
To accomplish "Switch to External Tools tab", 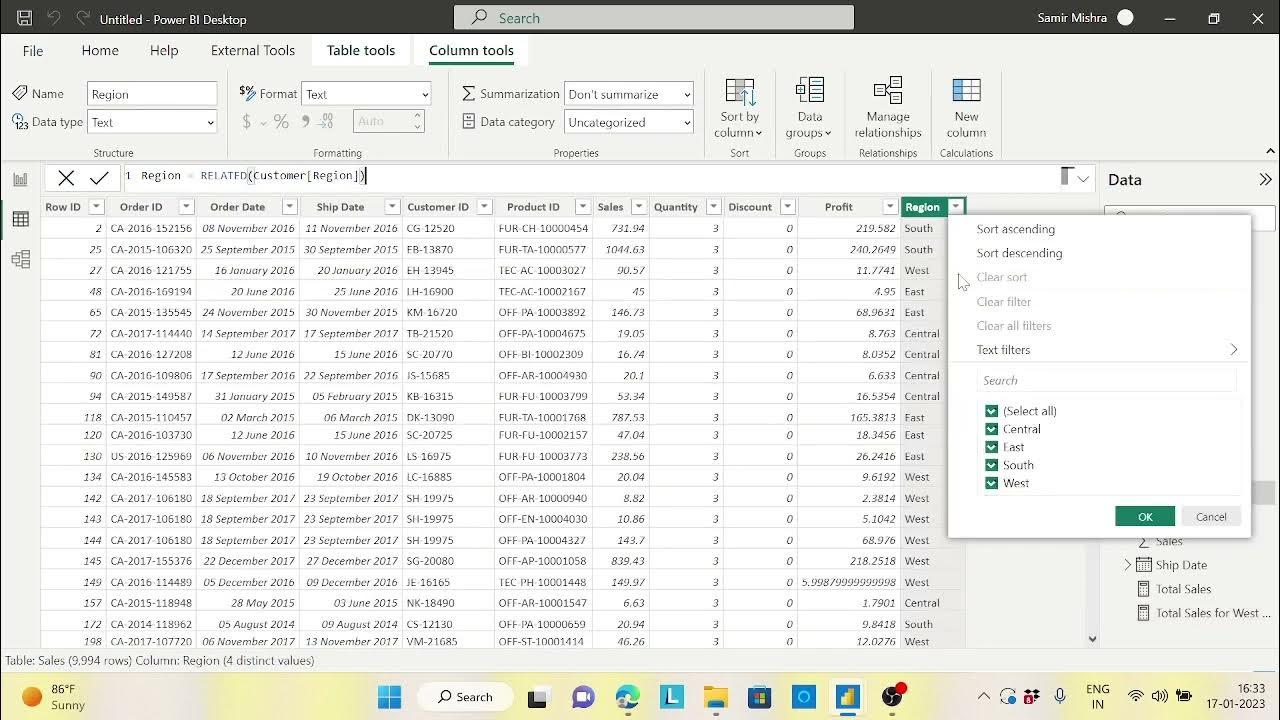I will point(253,50).
